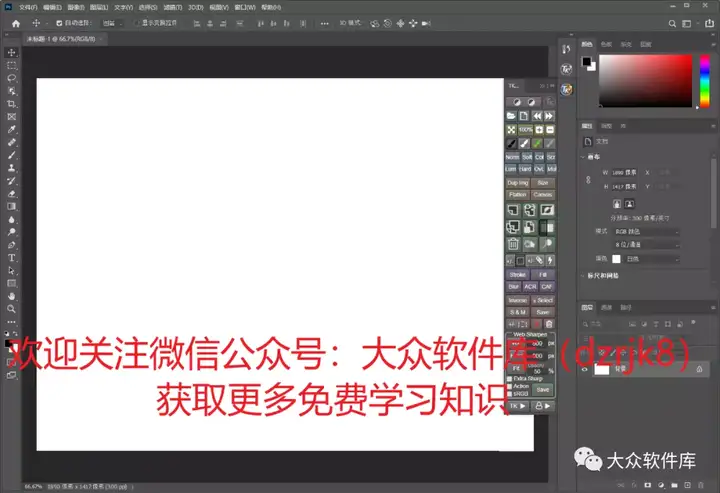Select the Zoom tool in the toolbox
Screen dimensions: 720x493
click(x=11, y=309)
